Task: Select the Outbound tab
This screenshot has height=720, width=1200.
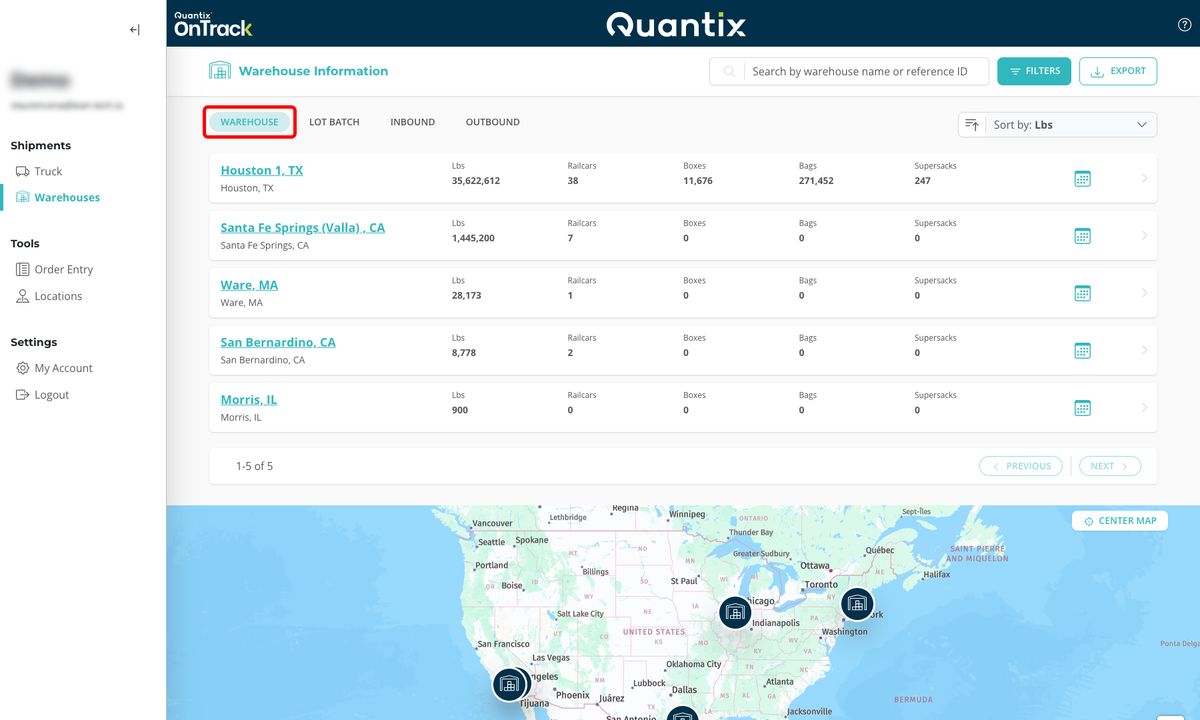Action: point(492,122)
